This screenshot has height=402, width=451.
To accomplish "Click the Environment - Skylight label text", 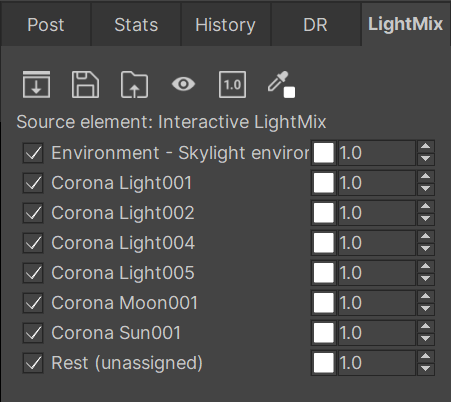I will (180, 153).
